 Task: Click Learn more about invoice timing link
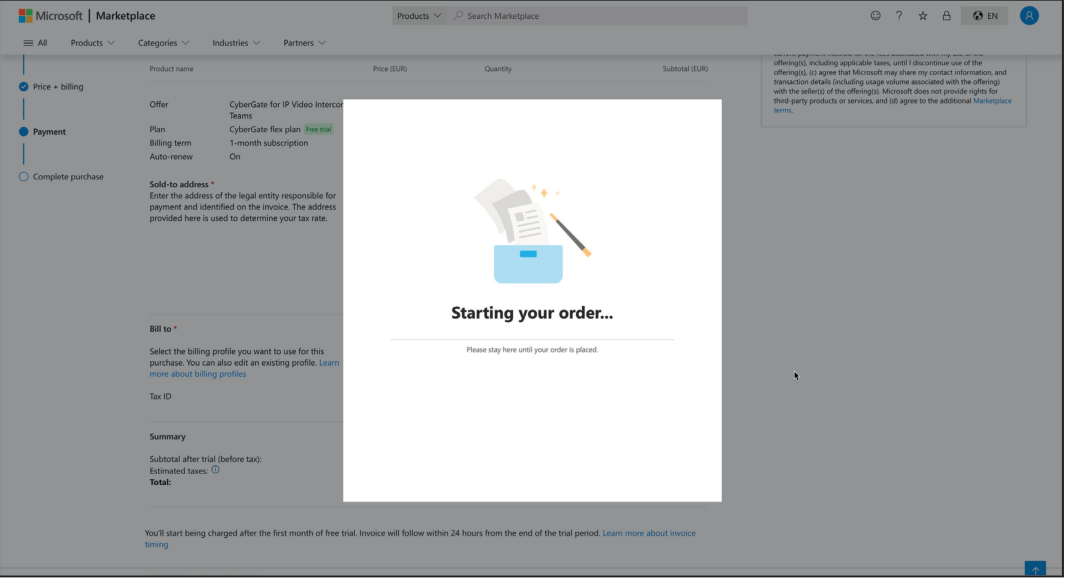pyautogui.click(x=648, y=533)
